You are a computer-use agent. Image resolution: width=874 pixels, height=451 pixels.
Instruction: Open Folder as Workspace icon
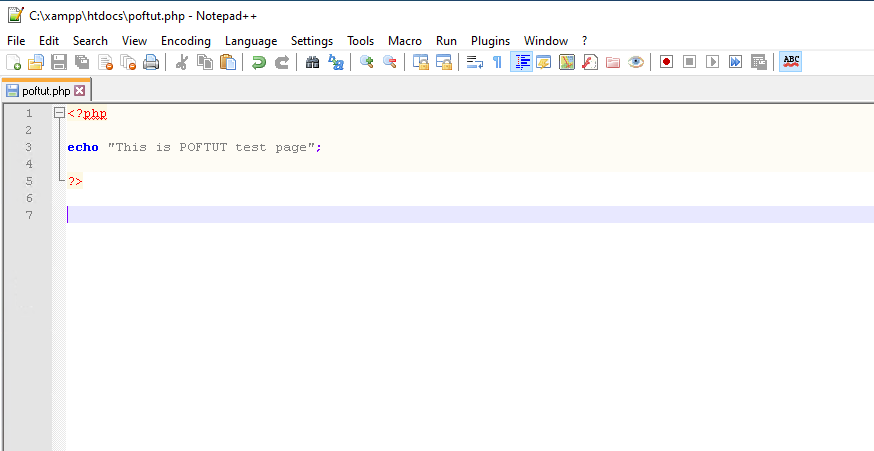coord(613,62)
